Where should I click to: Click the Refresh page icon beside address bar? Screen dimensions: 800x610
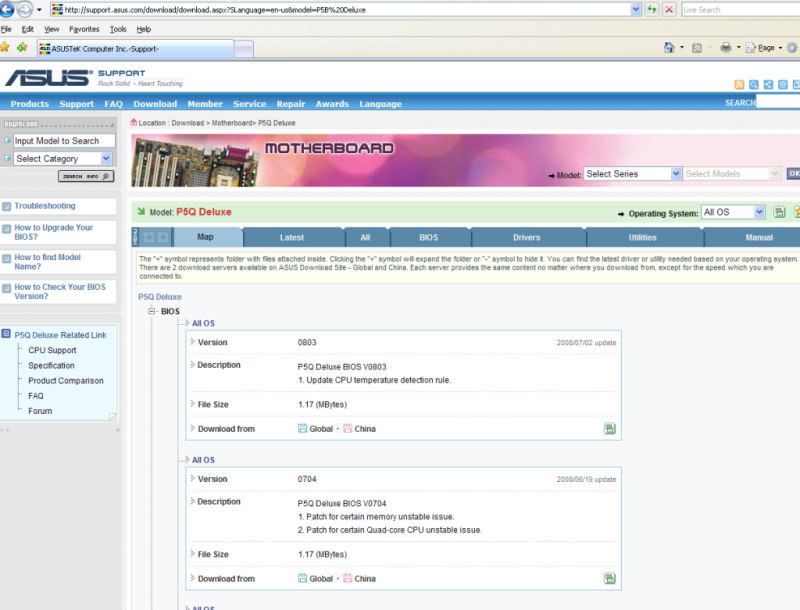[x=652, y=9]
